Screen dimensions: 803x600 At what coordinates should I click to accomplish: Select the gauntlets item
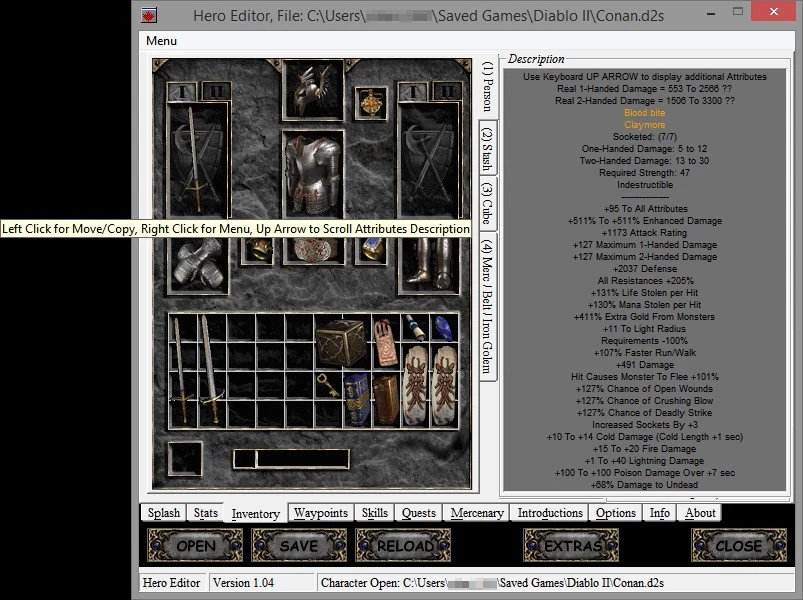point(198,264)
